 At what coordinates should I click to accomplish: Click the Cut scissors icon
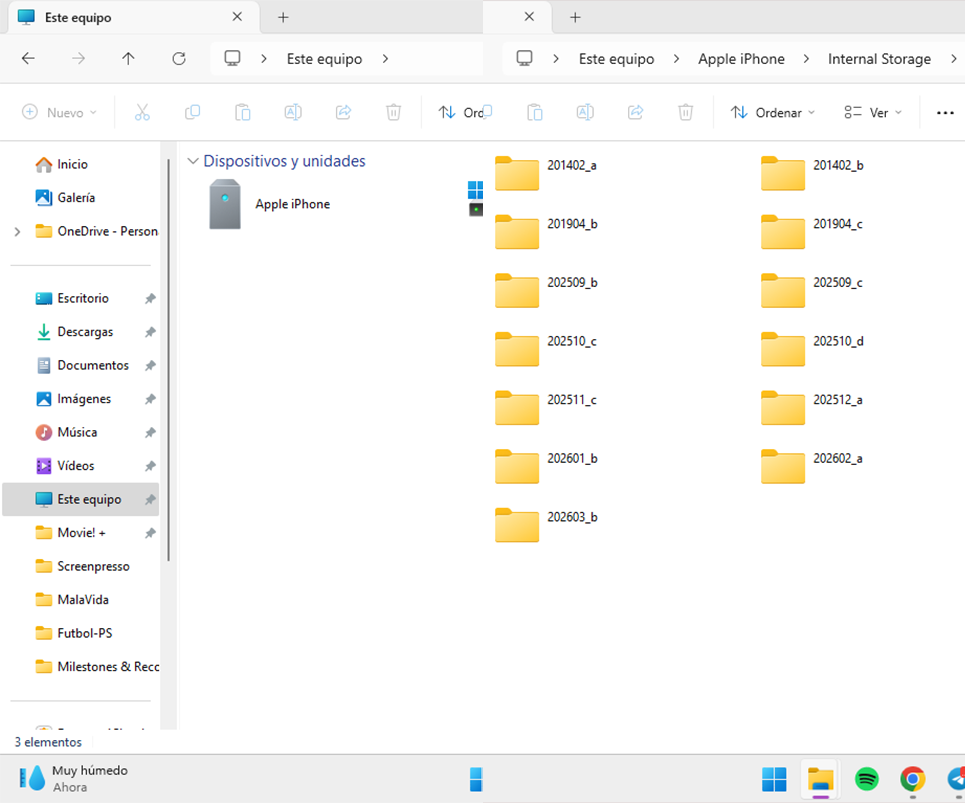tap(142, 113)
